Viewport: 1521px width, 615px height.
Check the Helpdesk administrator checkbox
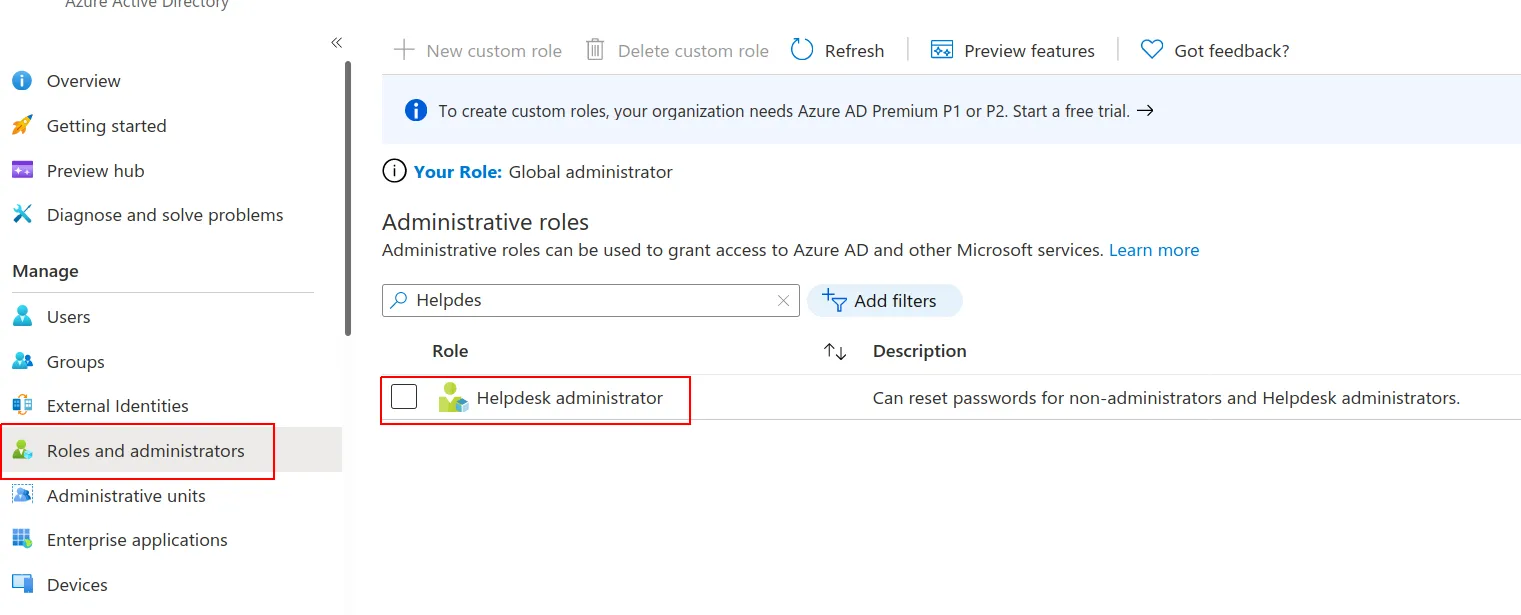(404, 398)
